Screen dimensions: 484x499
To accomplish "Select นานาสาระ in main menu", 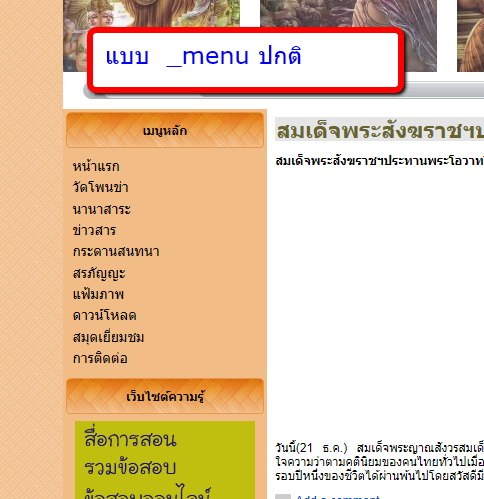I will pyautogui.click(x=102, y=209).
